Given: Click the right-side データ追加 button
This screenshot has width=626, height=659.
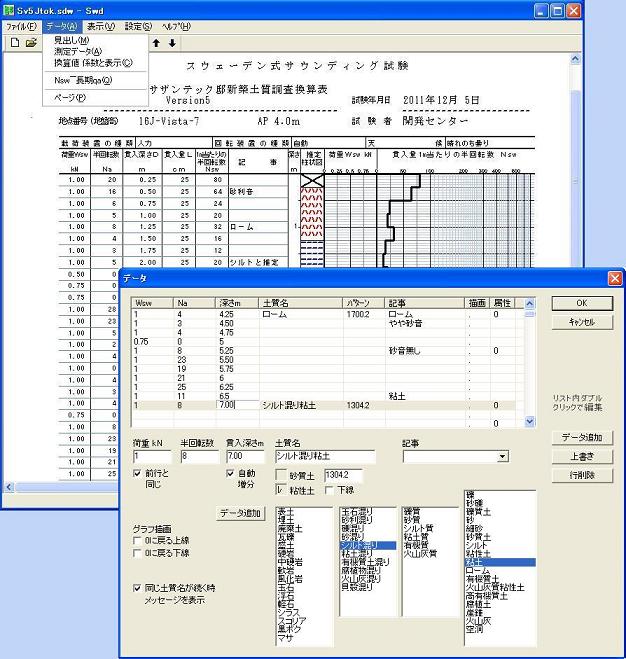Looking at the screenshot, I should [x=582, y=438].
